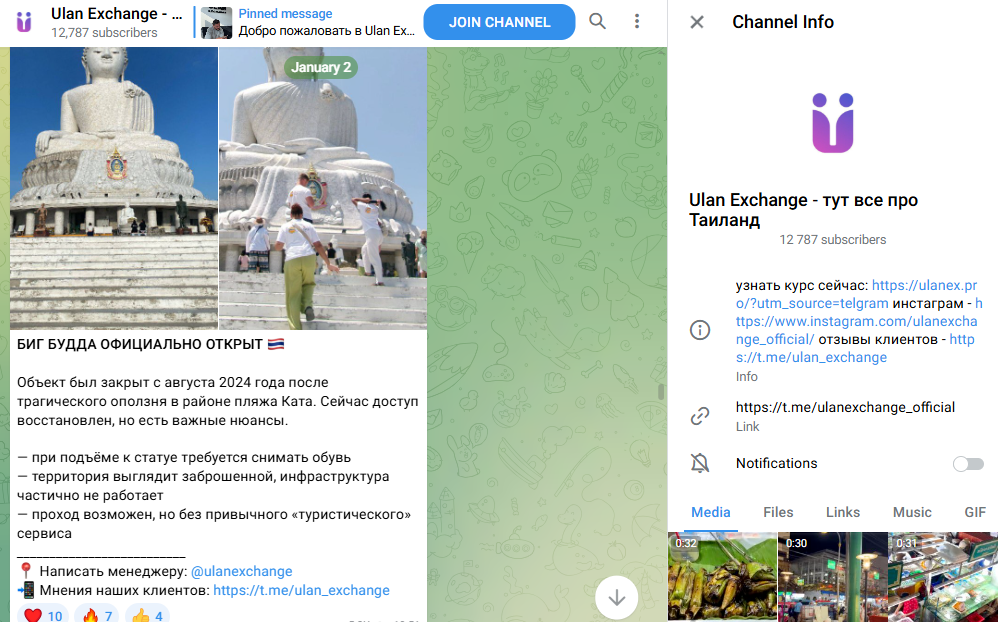Click the "12 787 subscribers" text in Channel Info
The width and height of the screenshot is (1002, 622).
pyautogui.click(x=833, y=240)
